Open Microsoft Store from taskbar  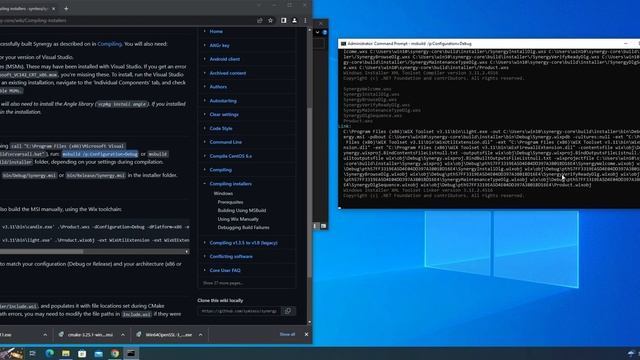click(82, 353)
